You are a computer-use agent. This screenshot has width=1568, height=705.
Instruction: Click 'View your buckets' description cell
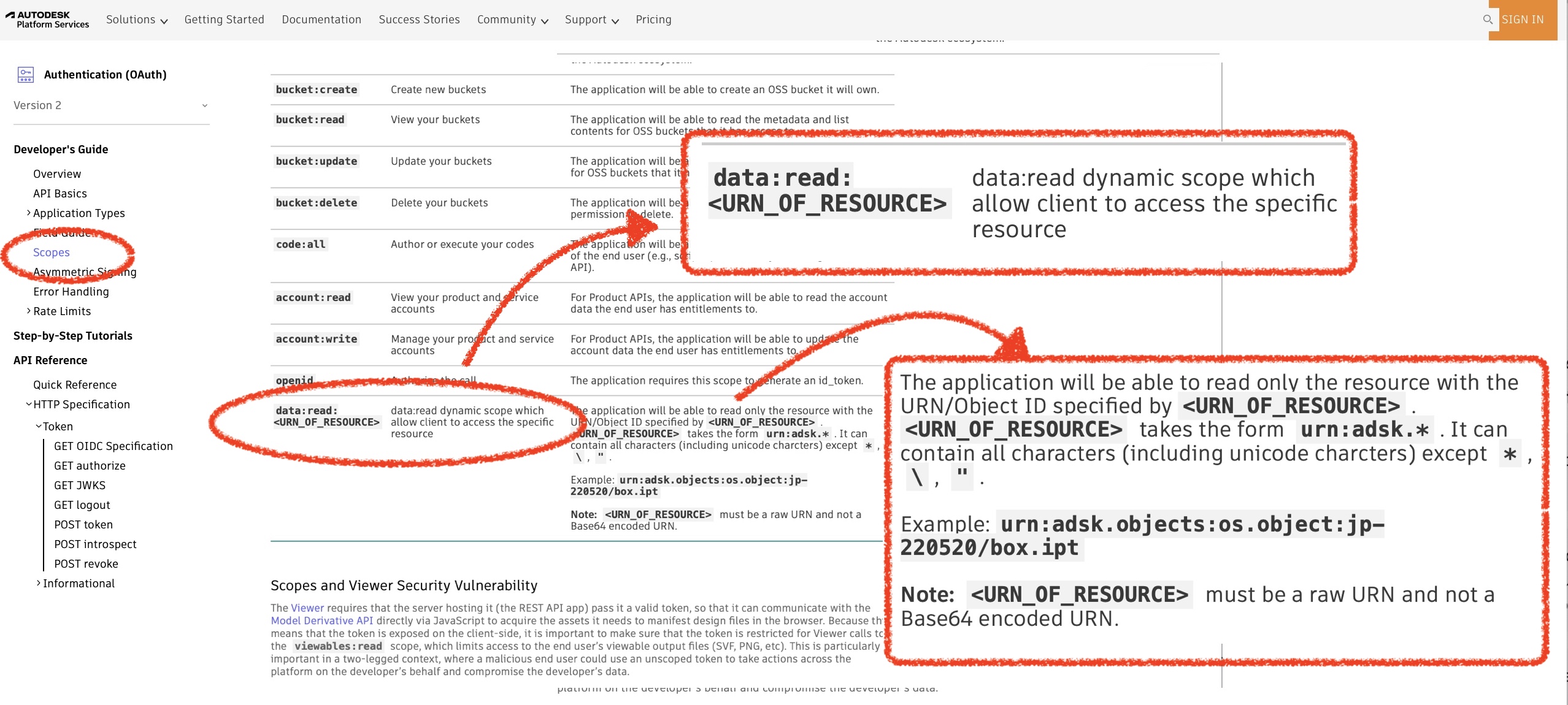[x=436, y=120]
